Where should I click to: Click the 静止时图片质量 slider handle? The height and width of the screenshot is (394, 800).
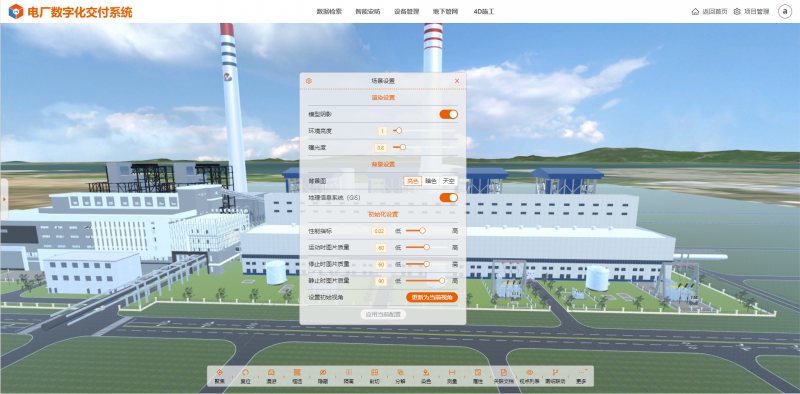[x=442, y=281]
